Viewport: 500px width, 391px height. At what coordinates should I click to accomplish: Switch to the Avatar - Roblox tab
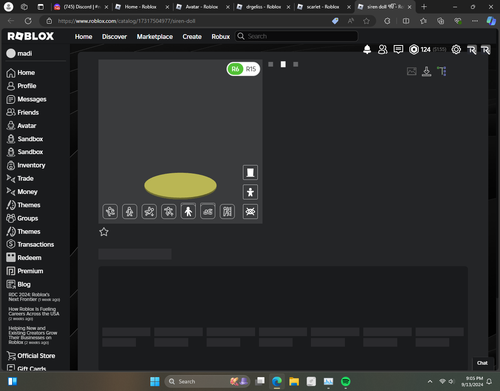(202, 7)
